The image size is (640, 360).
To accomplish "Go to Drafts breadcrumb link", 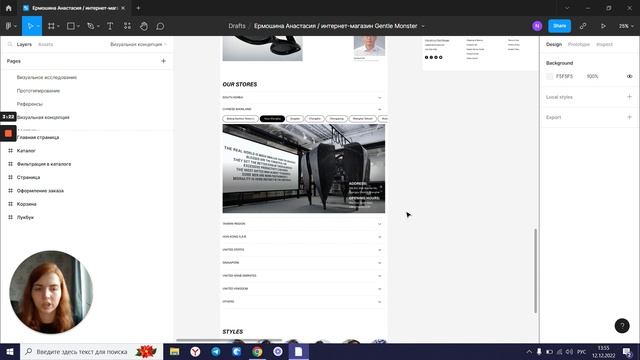I will [x=237, y=26].
